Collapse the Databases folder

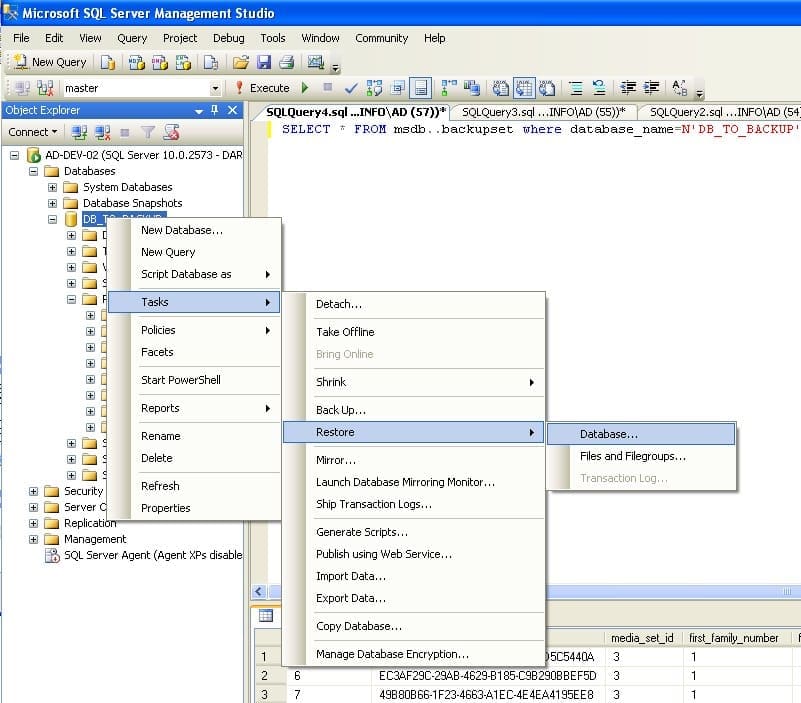point(33,171)
